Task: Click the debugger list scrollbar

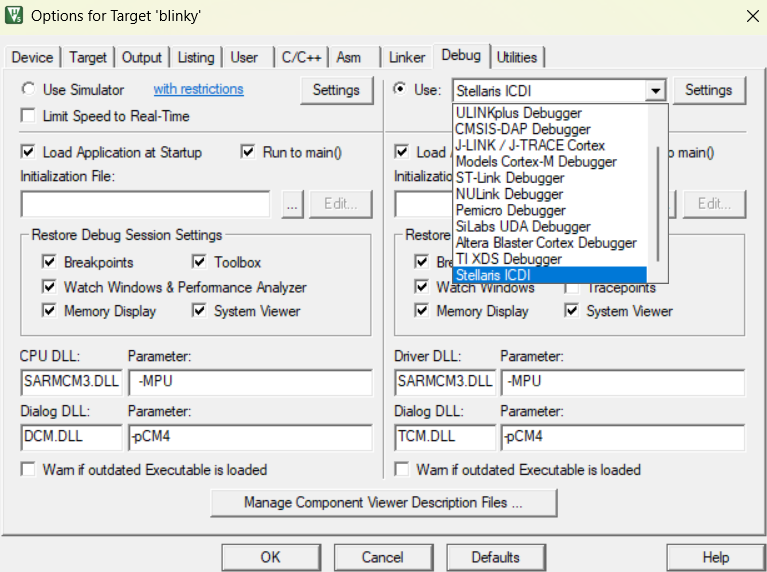Action: point(658,204)
